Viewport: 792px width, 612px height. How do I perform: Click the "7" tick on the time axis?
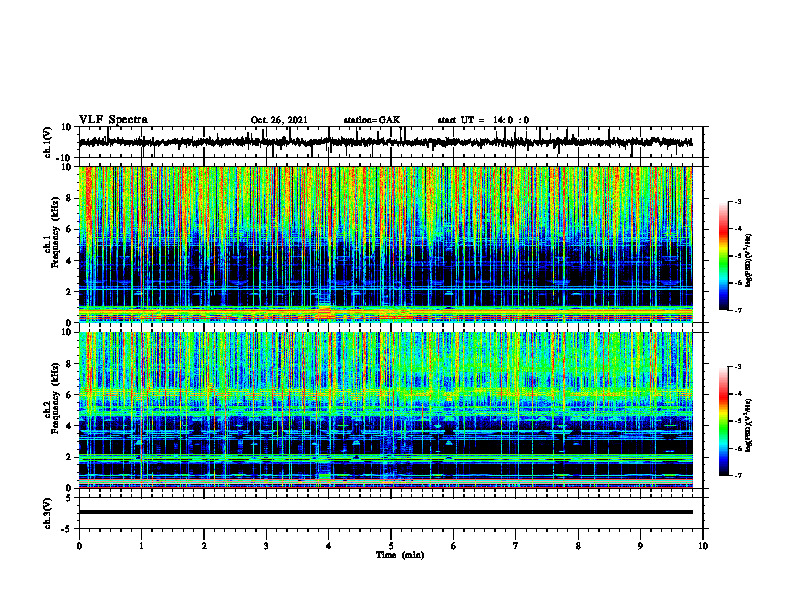[516, 546]
